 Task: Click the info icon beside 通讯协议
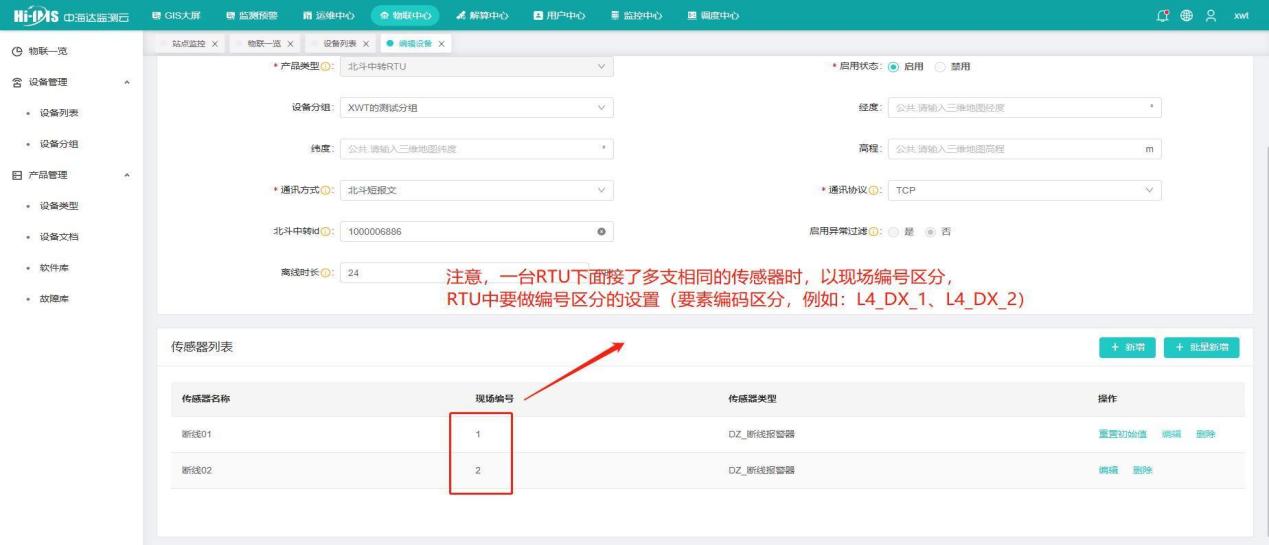pyautogui.click(x=876, y=190)
